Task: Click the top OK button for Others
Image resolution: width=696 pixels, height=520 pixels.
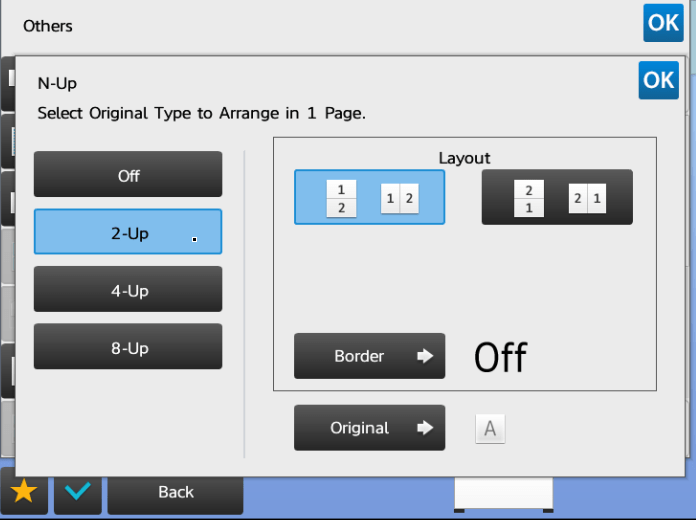Action: [663, 23]
